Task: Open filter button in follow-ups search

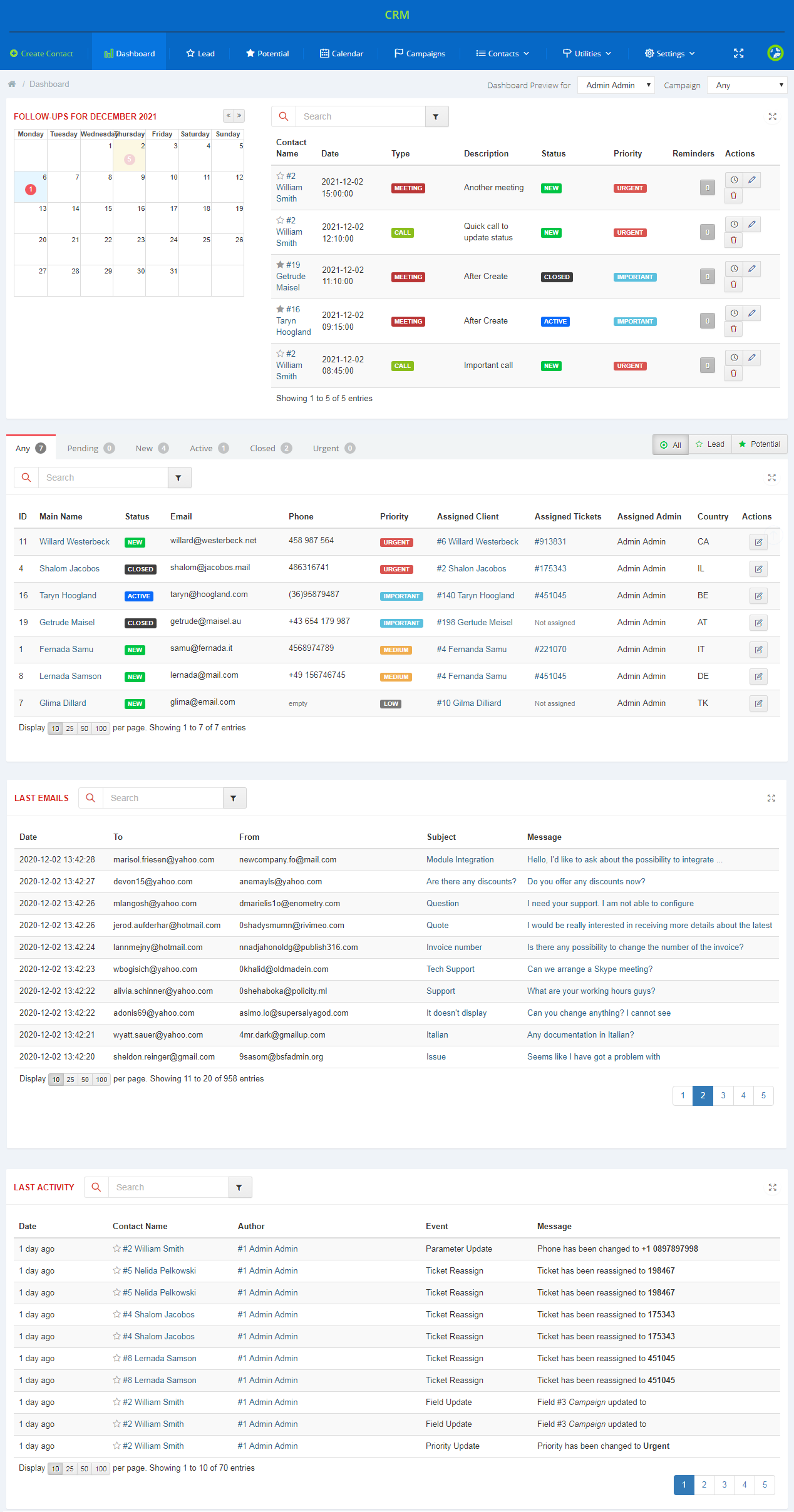Action: 436,116
